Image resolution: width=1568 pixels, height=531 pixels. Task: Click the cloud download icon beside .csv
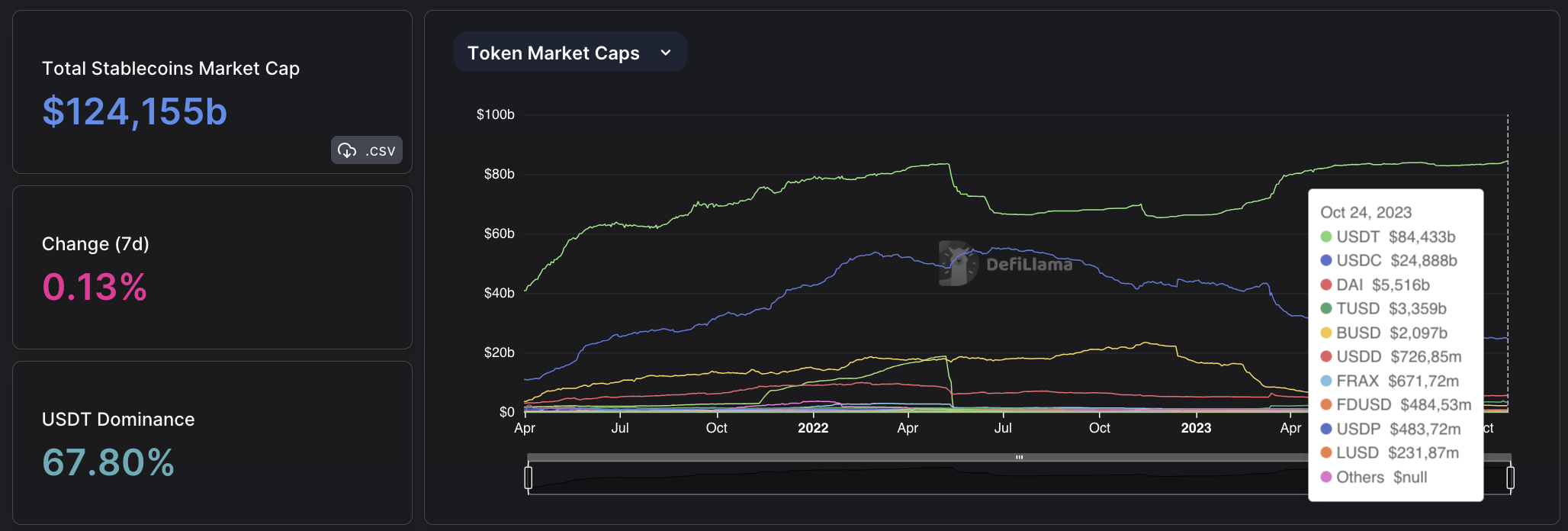tap(347, 150)
